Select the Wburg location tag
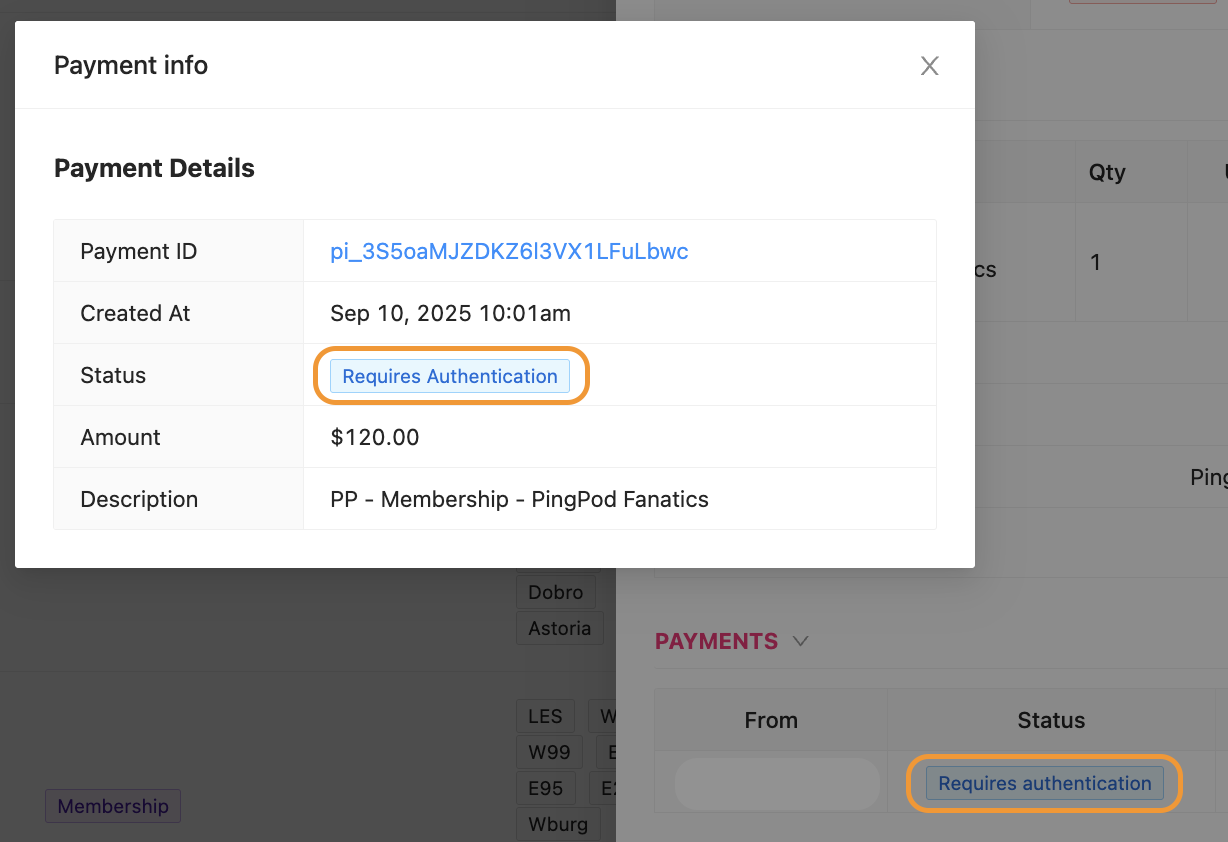The height and width of the screenshot is (842, 1228). coord(558,824)
